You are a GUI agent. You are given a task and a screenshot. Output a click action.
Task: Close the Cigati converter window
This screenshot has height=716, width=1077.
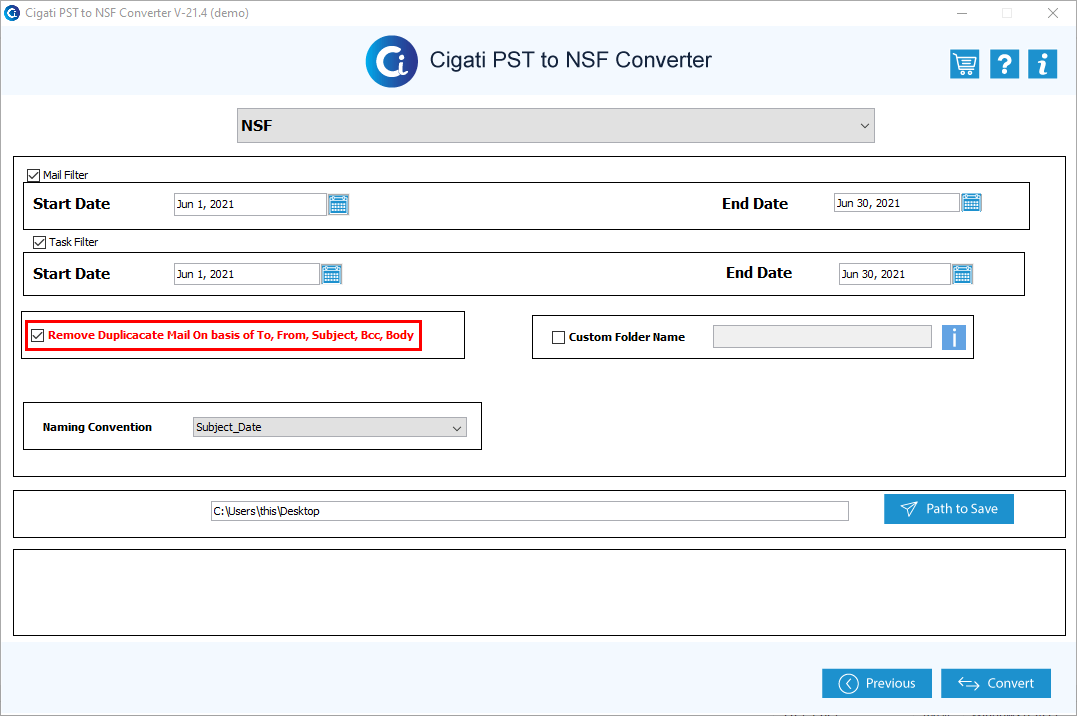coord(1052,13)
